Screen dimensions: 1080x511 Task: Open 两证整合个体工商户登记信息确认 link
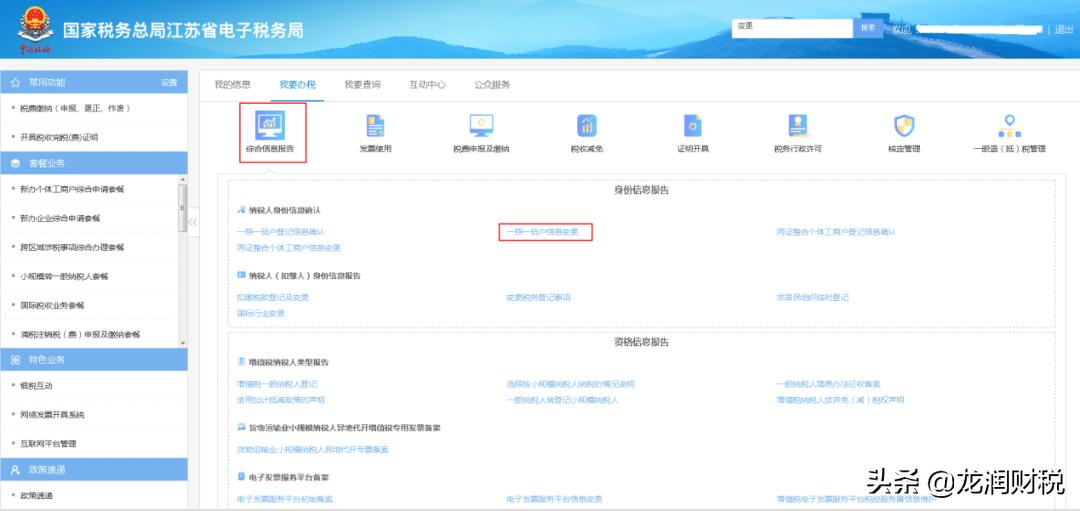click(836, 232)
